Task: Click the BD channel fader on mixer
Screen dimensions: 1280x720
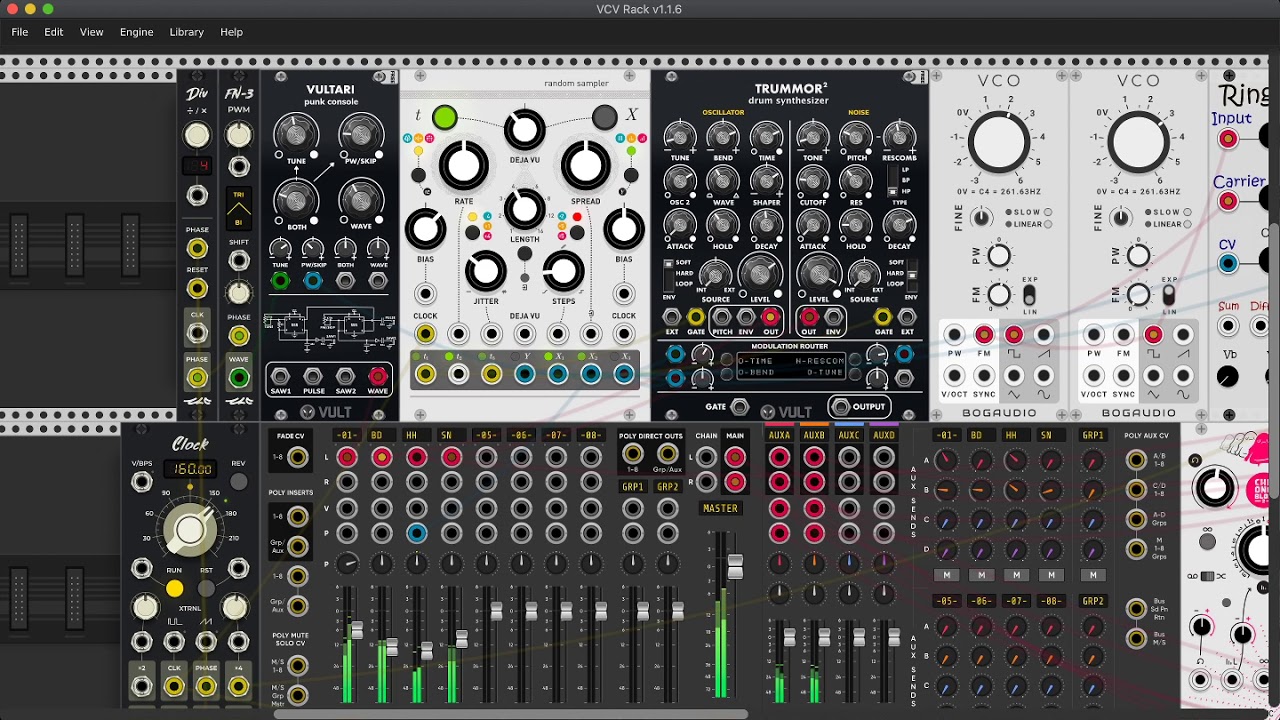Action: [391, 647]
